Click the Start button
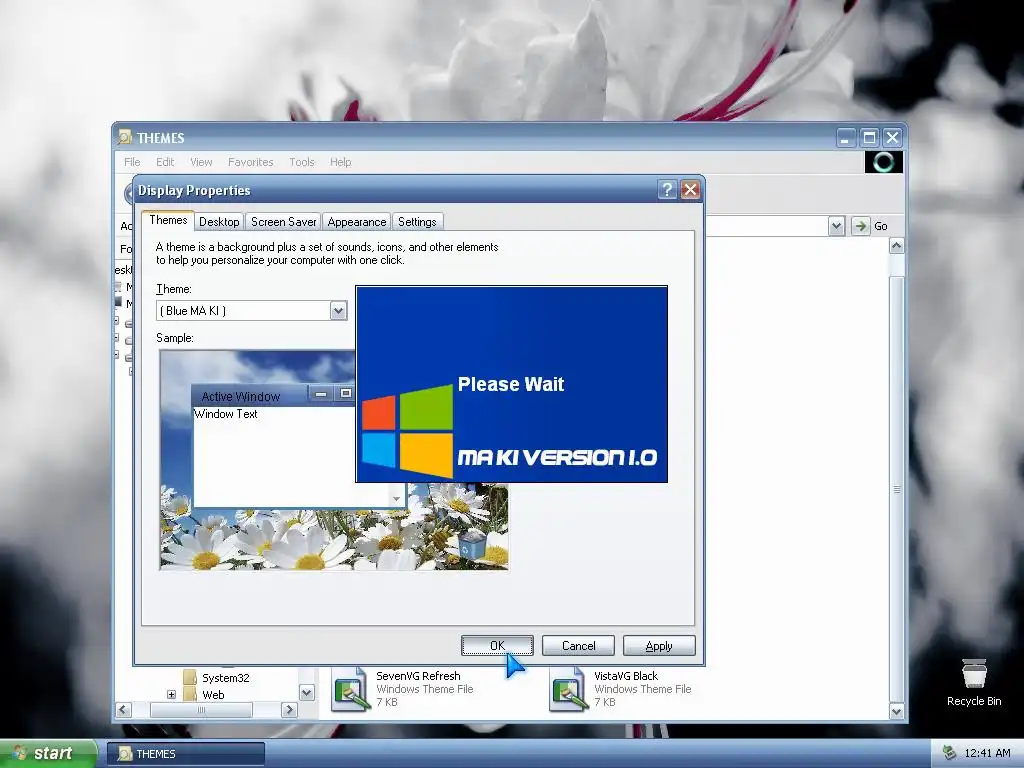 (x=48, y=754)
